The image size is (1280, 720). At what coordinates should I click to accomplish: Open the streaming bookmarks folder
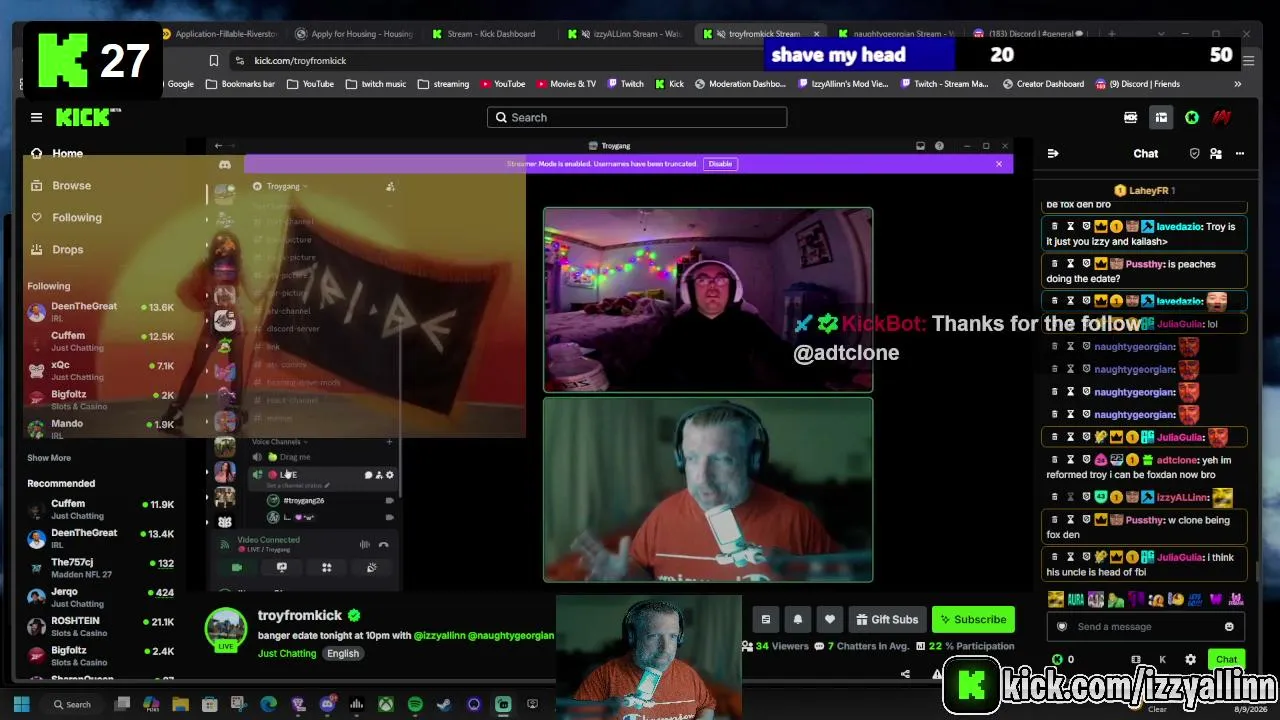[x=443, y=84]
